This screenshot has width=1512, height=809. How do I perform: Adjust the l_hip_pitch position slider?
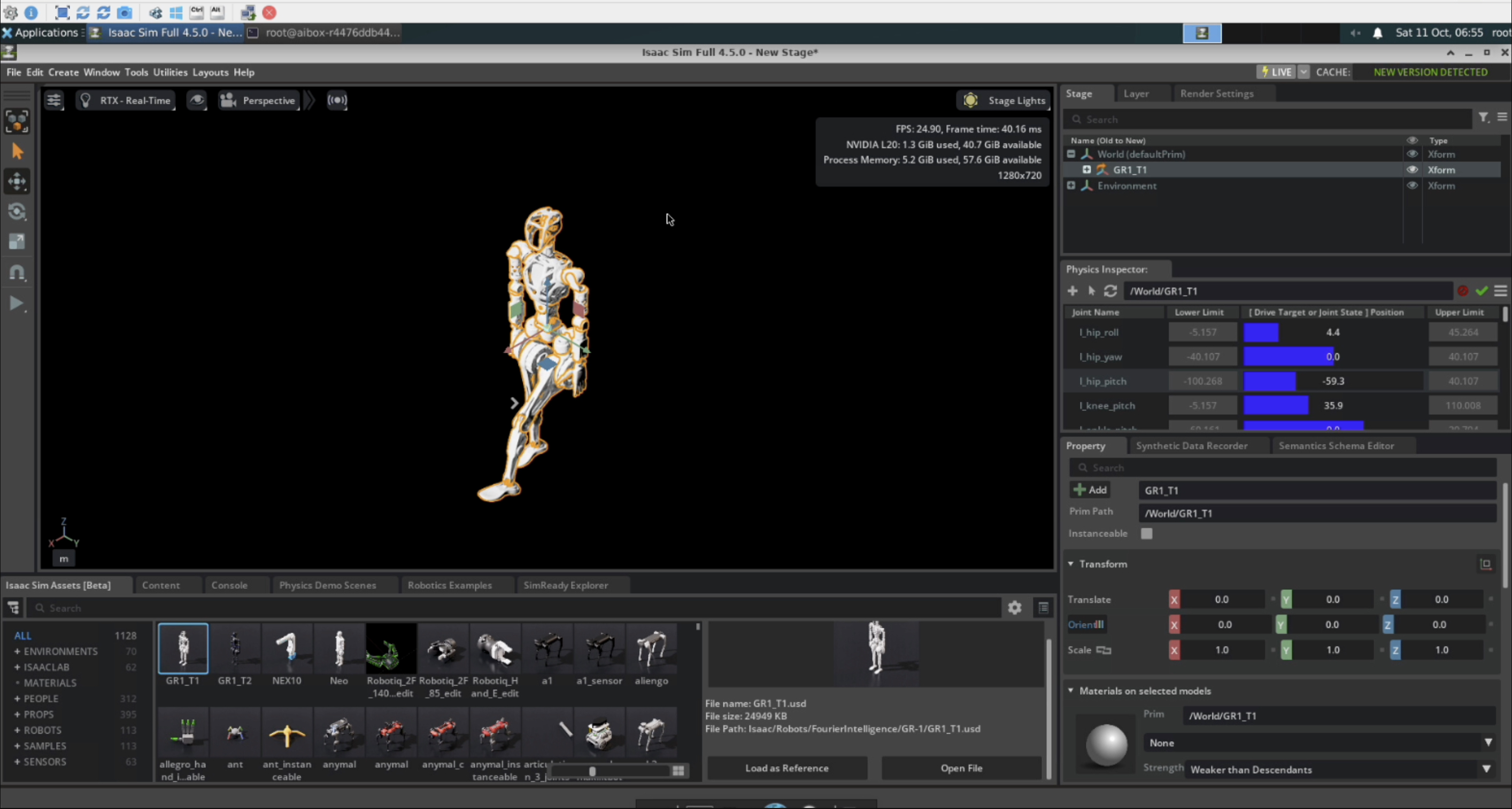point(1332,382)
